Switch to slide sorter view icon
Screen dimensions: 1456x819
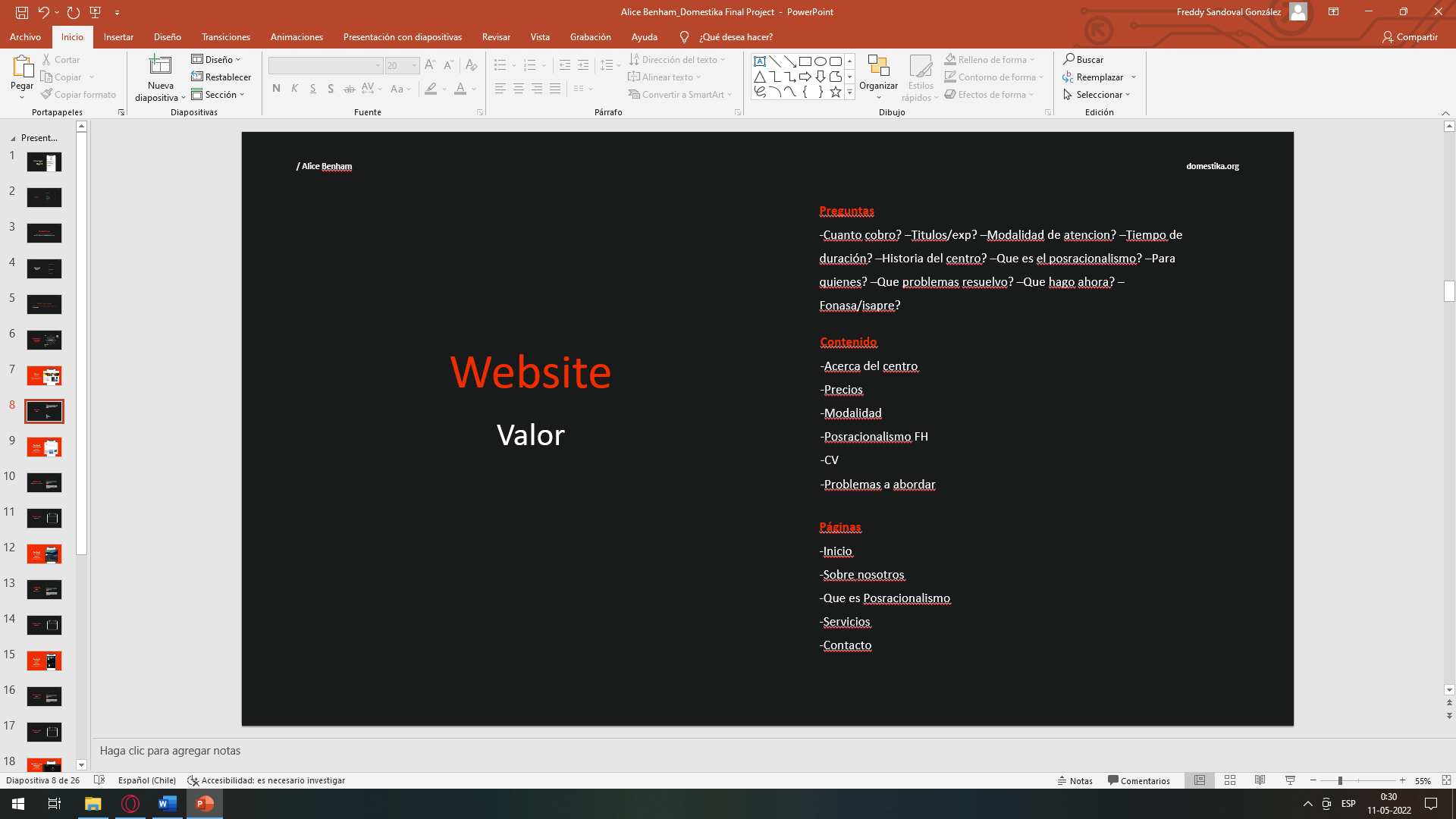pos(1230,780)
